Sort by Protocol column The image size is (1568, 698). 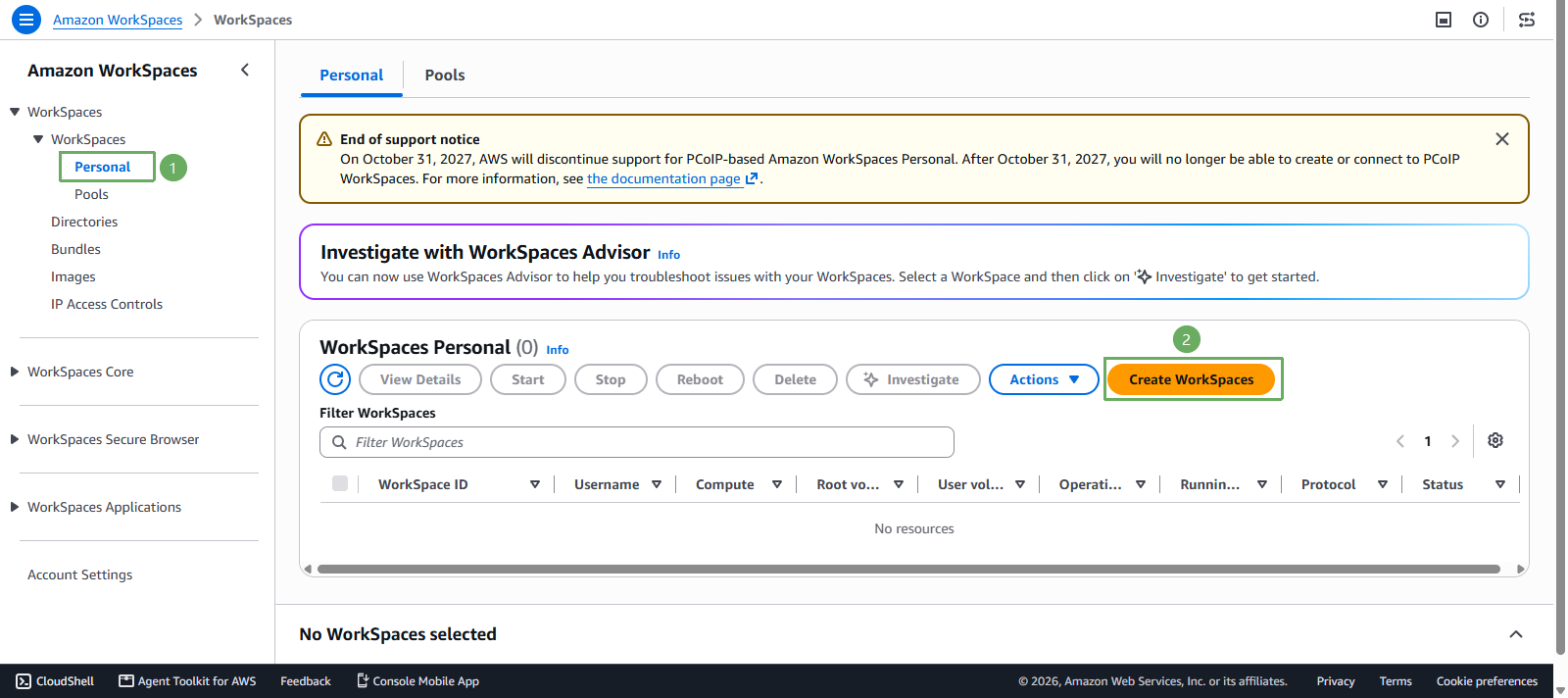pyautogui.click(x=1383, y=484)
